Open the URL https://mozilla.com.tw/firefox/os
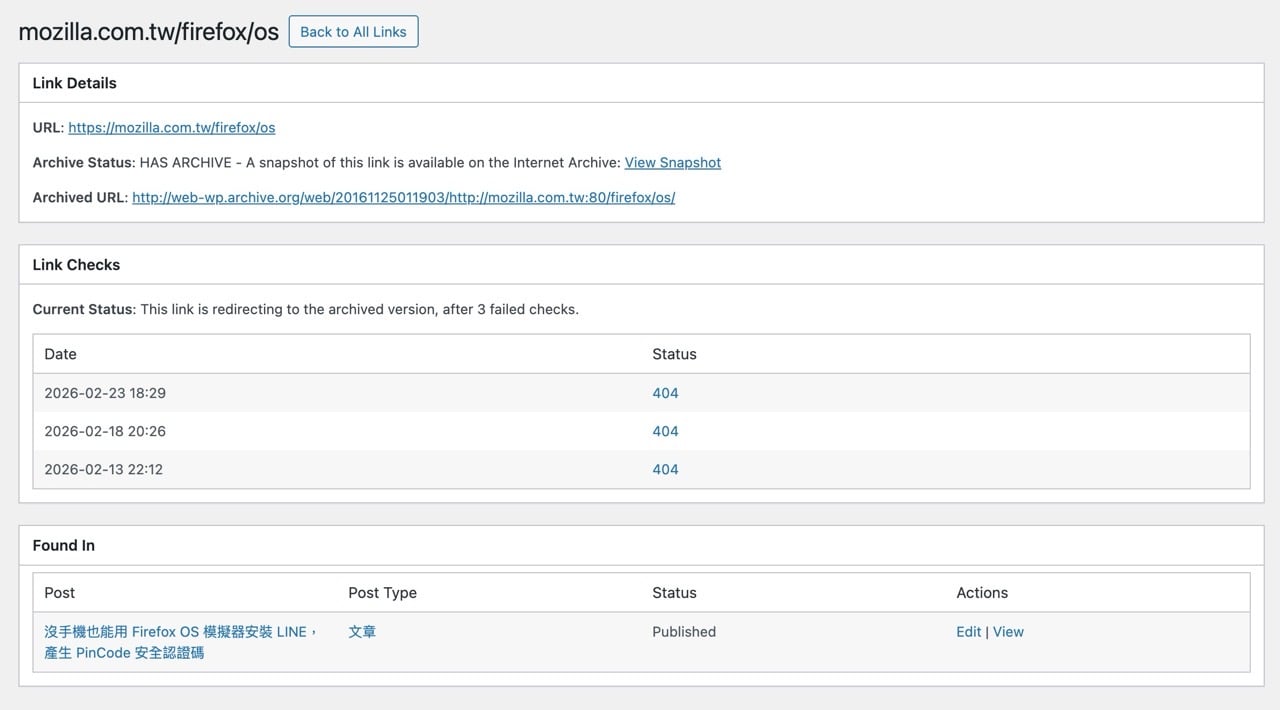 [x=171, y=127]
